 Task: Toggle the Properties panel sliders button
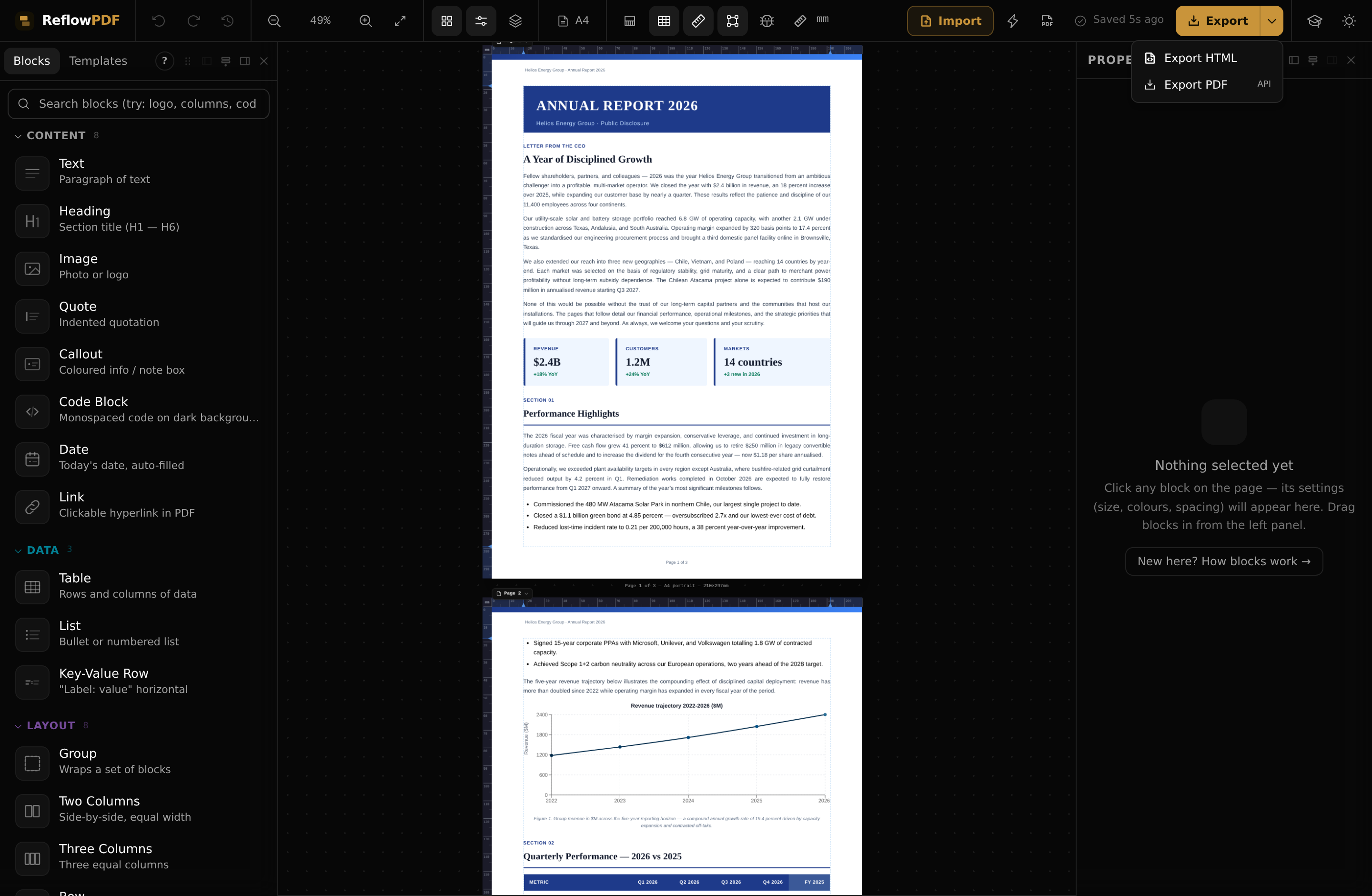coord(481,21)
